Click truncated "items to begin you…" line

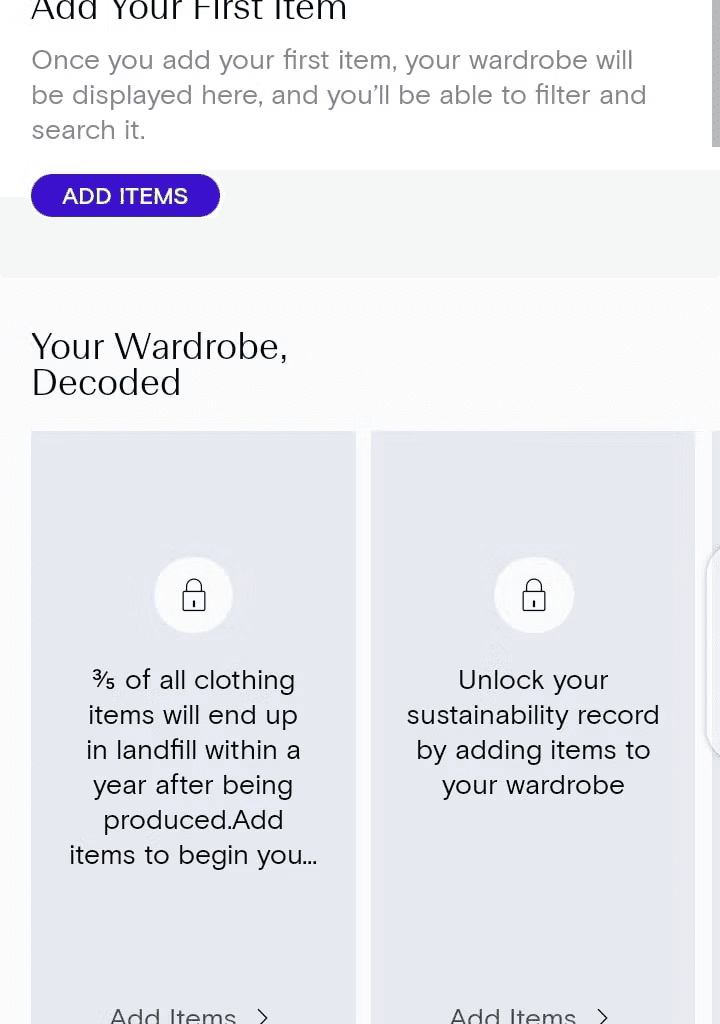click(x=193, y=855)
